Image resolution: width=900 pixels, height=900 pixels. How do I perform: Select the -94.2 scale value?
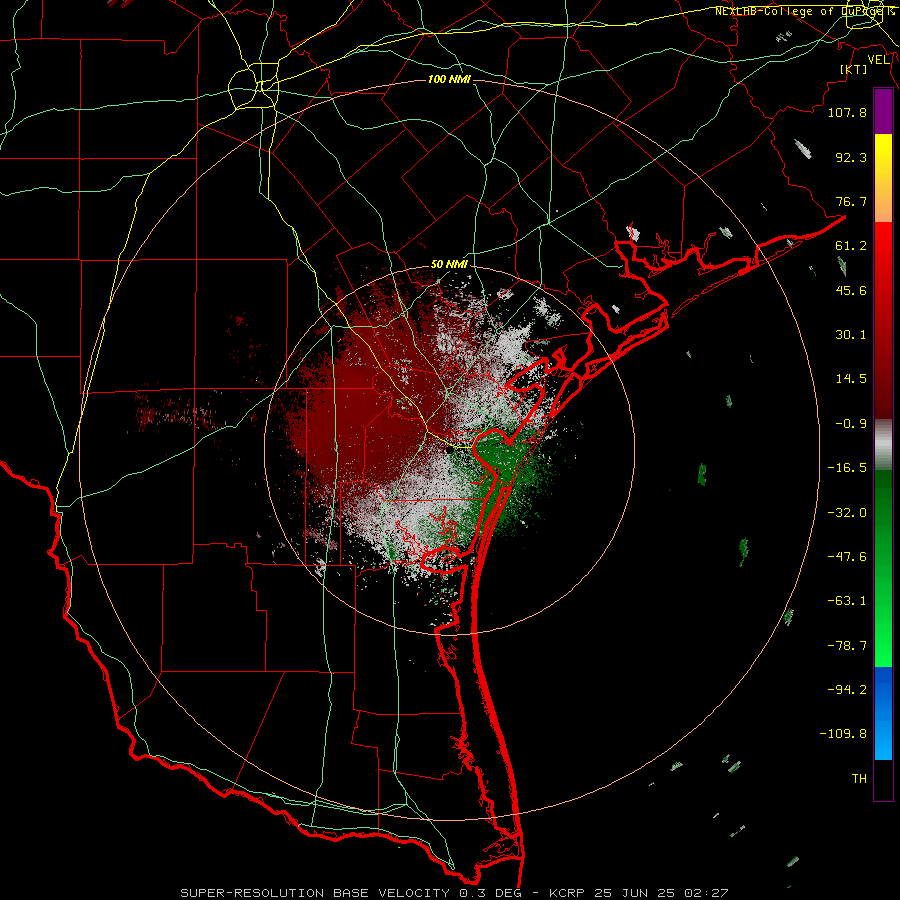click(x=847, y=690)
